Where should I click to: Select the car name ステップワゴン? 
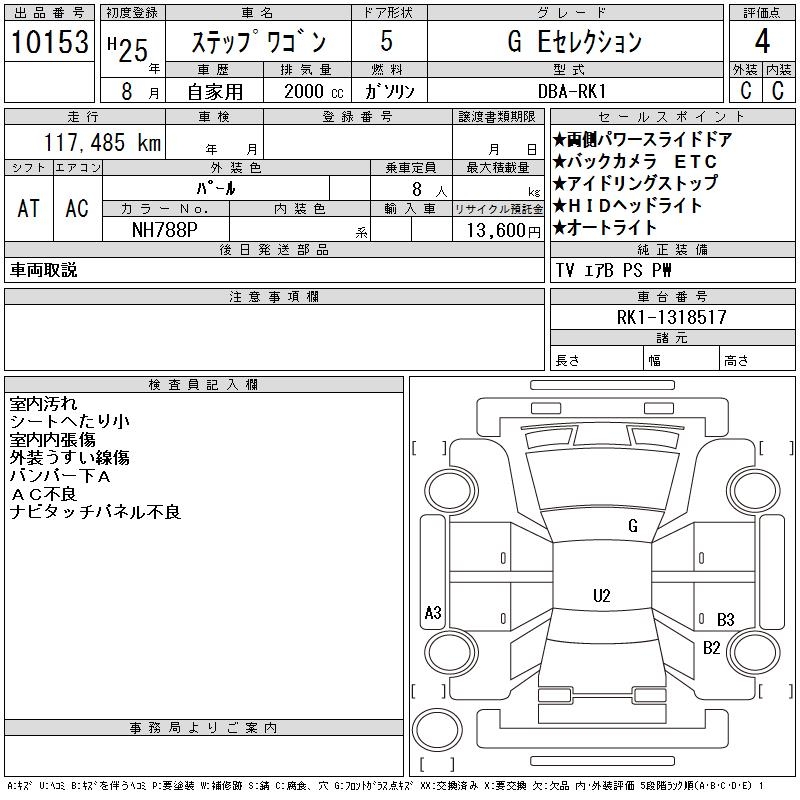click(x=258, y=42)
